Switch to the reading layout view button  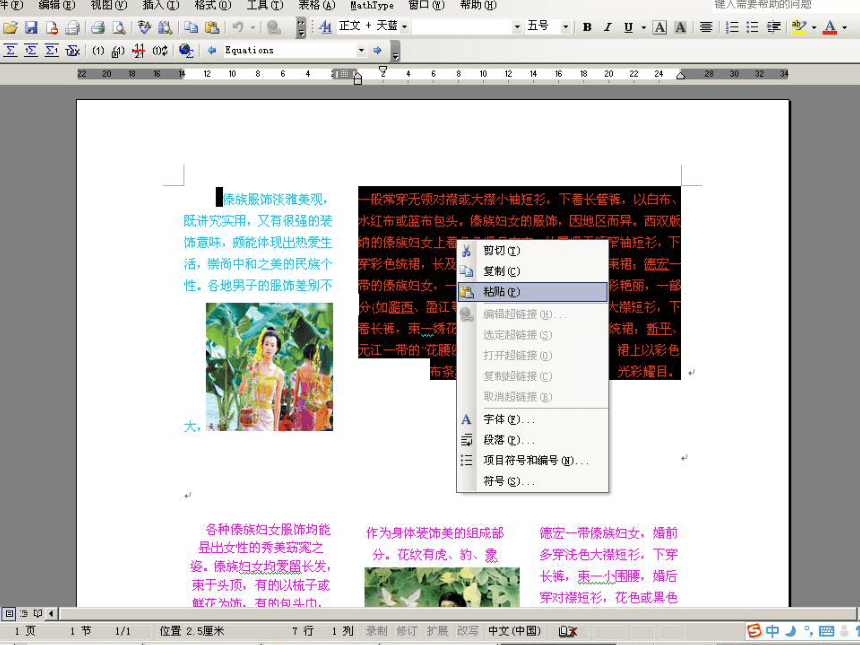pos(38,613)
